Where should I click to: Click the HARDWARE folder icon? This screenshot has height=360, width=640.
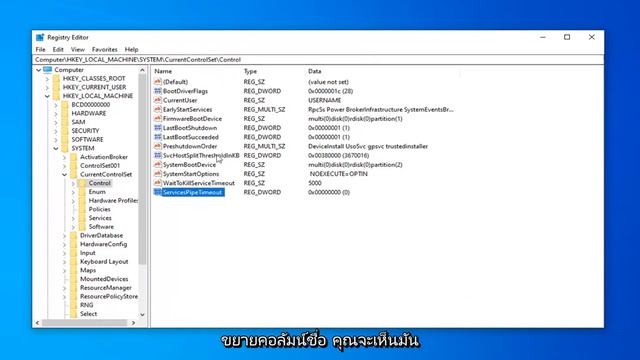(x=65, y=113)
